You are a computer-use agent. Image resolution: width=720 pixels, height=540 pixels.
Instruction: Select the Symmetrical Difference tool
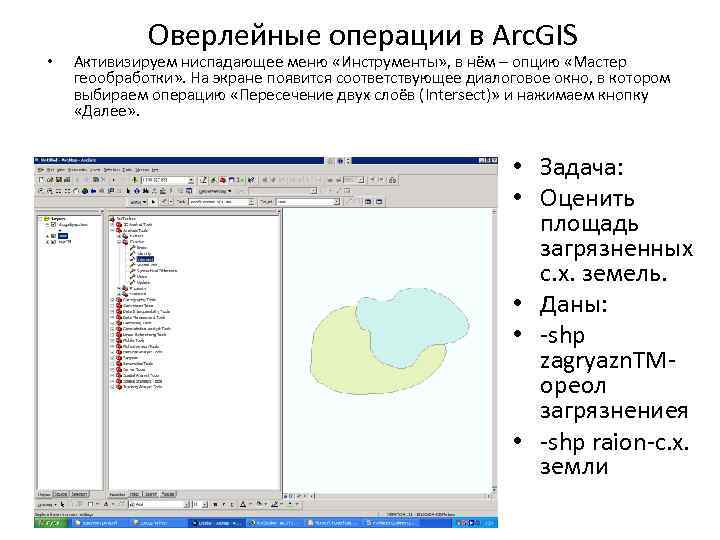(x=157, y=270)
